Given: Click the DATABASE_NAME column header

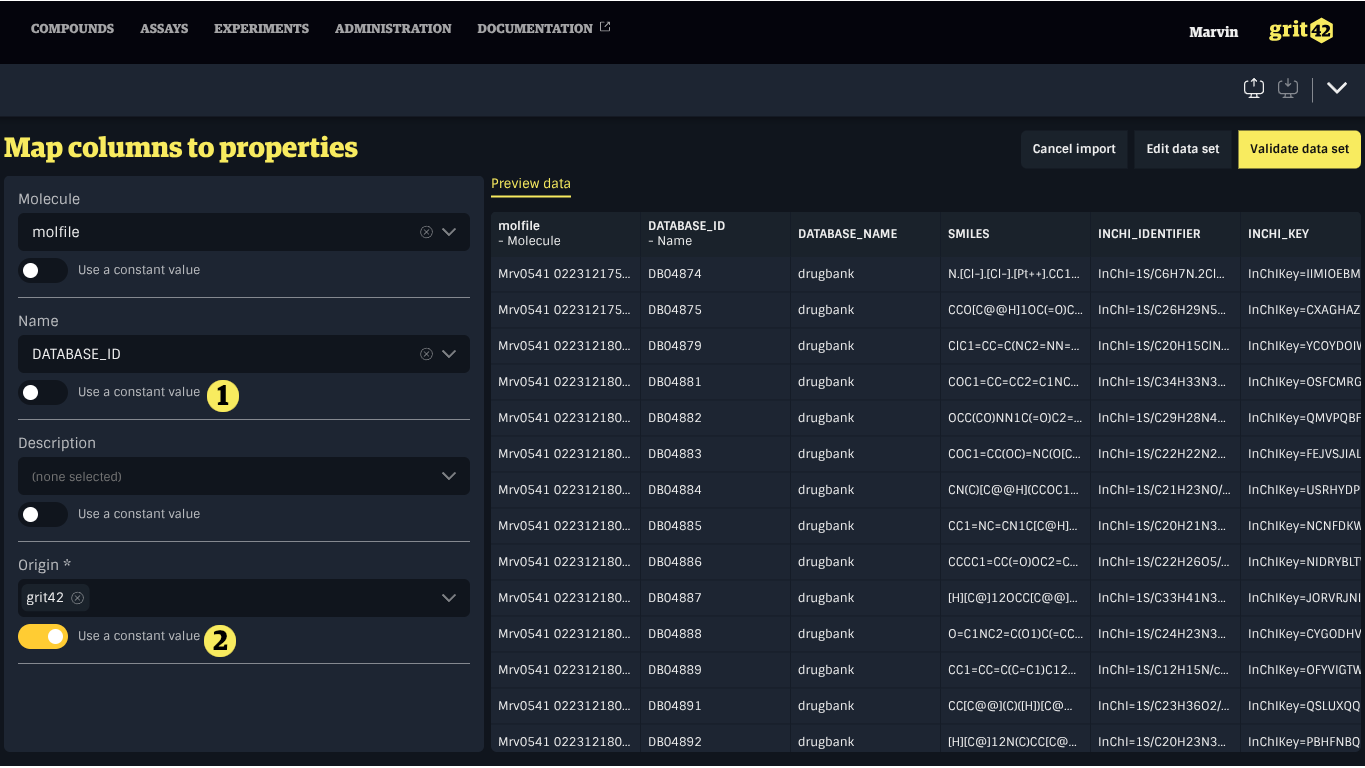Looking at the screenshot, I should tap(865, 233).
